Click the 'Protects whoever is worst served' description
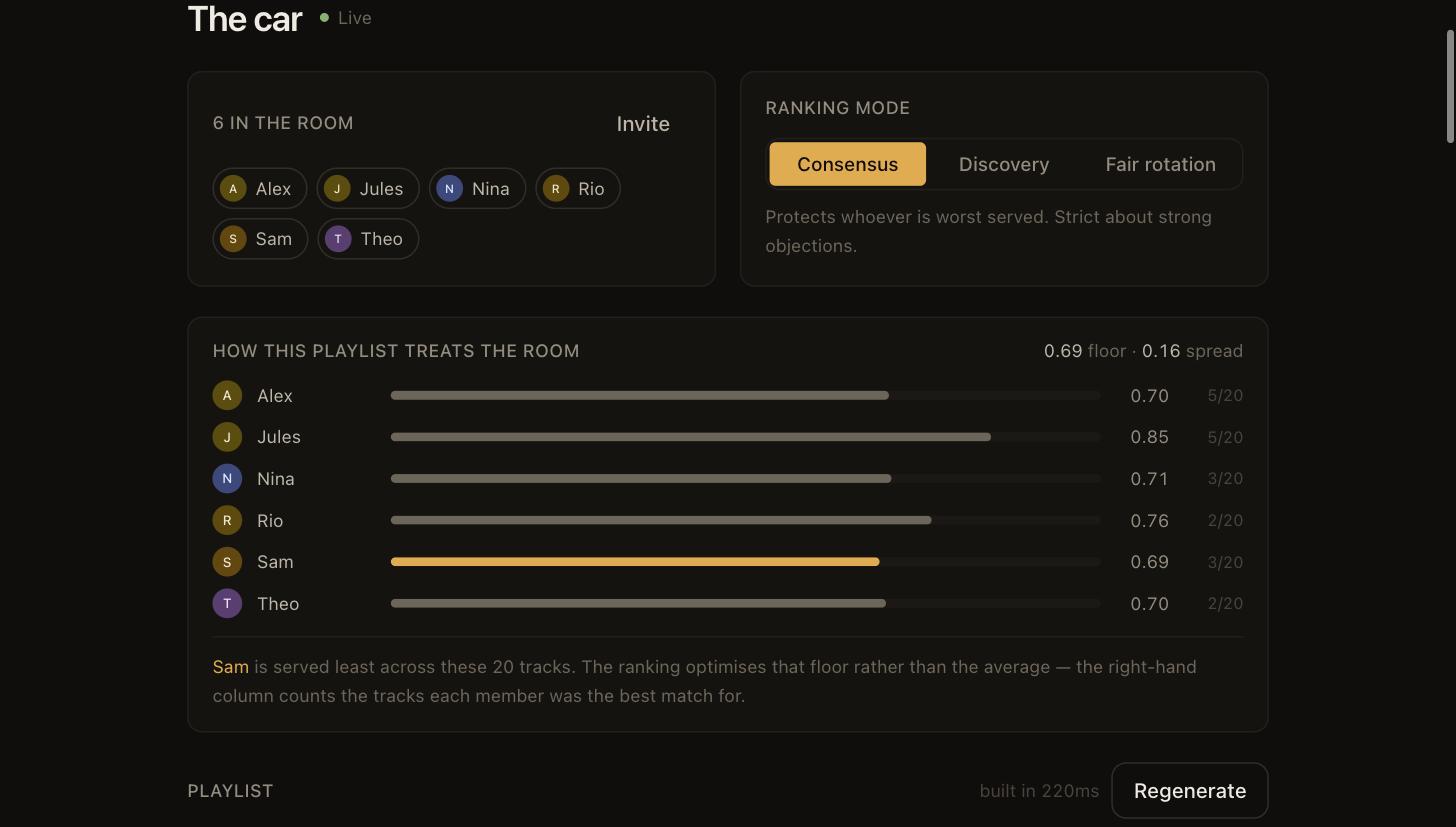 (988, 231)
